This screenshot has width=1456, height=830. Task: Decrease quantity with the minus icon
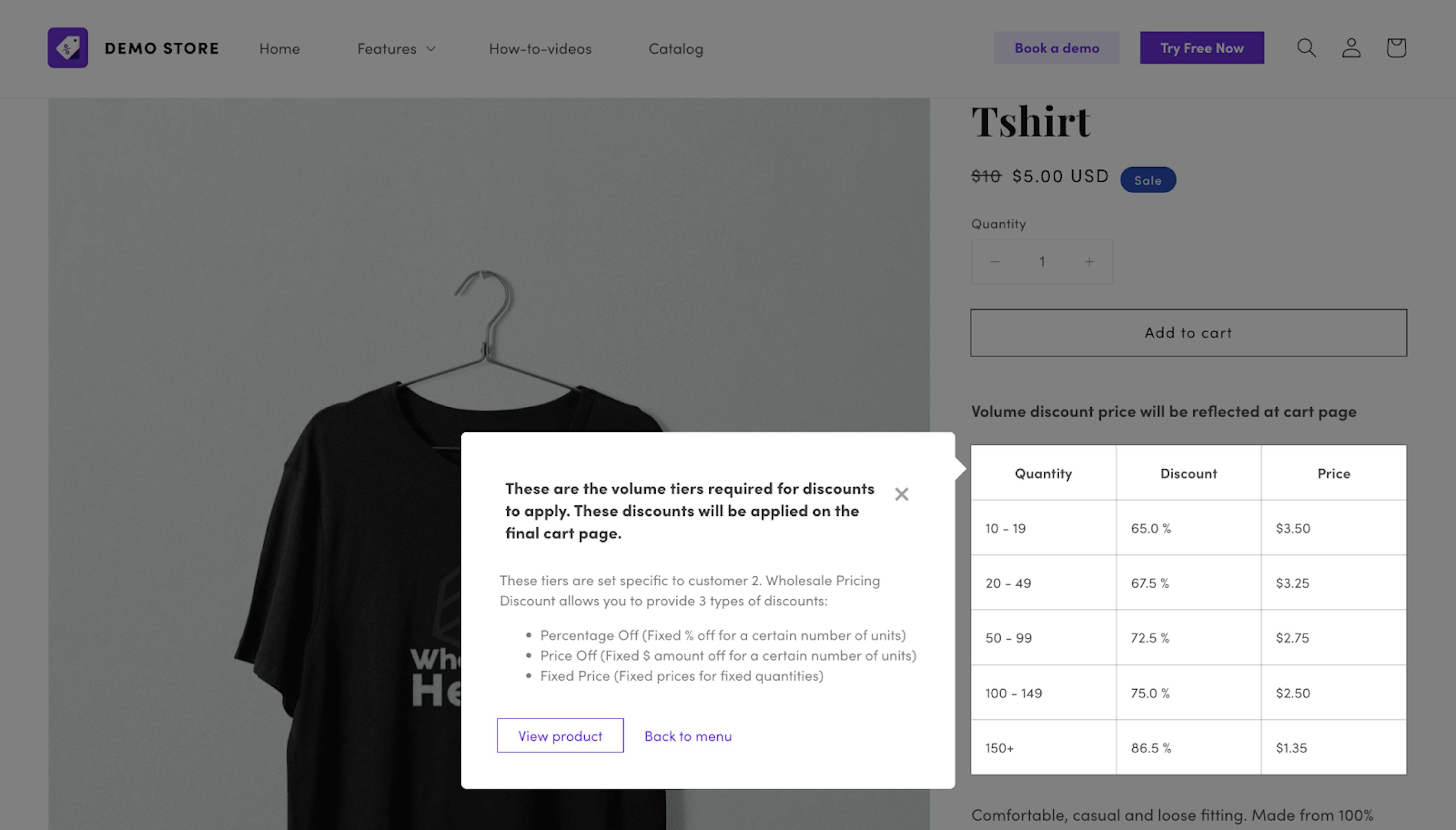(995, 262)
